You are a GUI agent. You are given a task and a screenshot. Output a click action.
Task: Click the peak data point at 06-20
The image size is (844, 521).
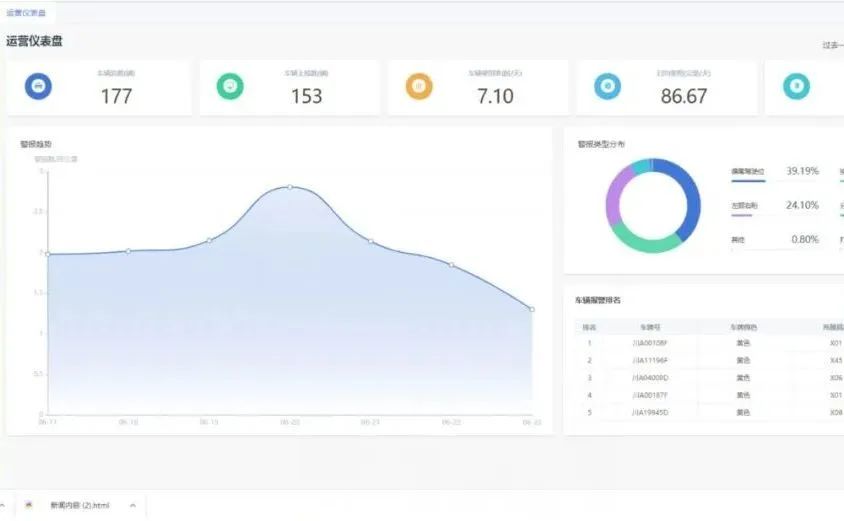290,187
